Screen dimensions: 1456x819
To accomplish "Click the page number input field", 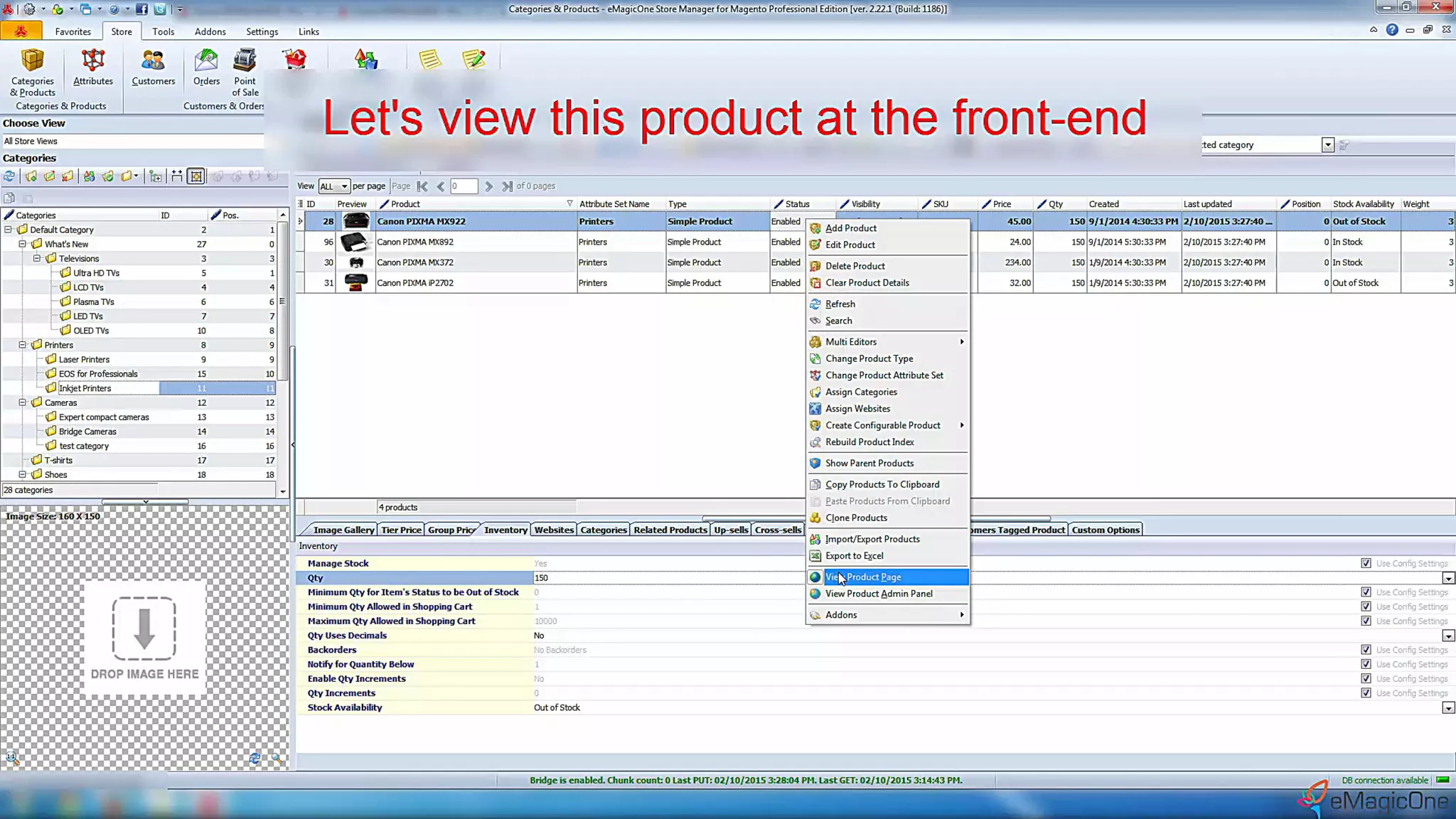I will coord(464,186).
